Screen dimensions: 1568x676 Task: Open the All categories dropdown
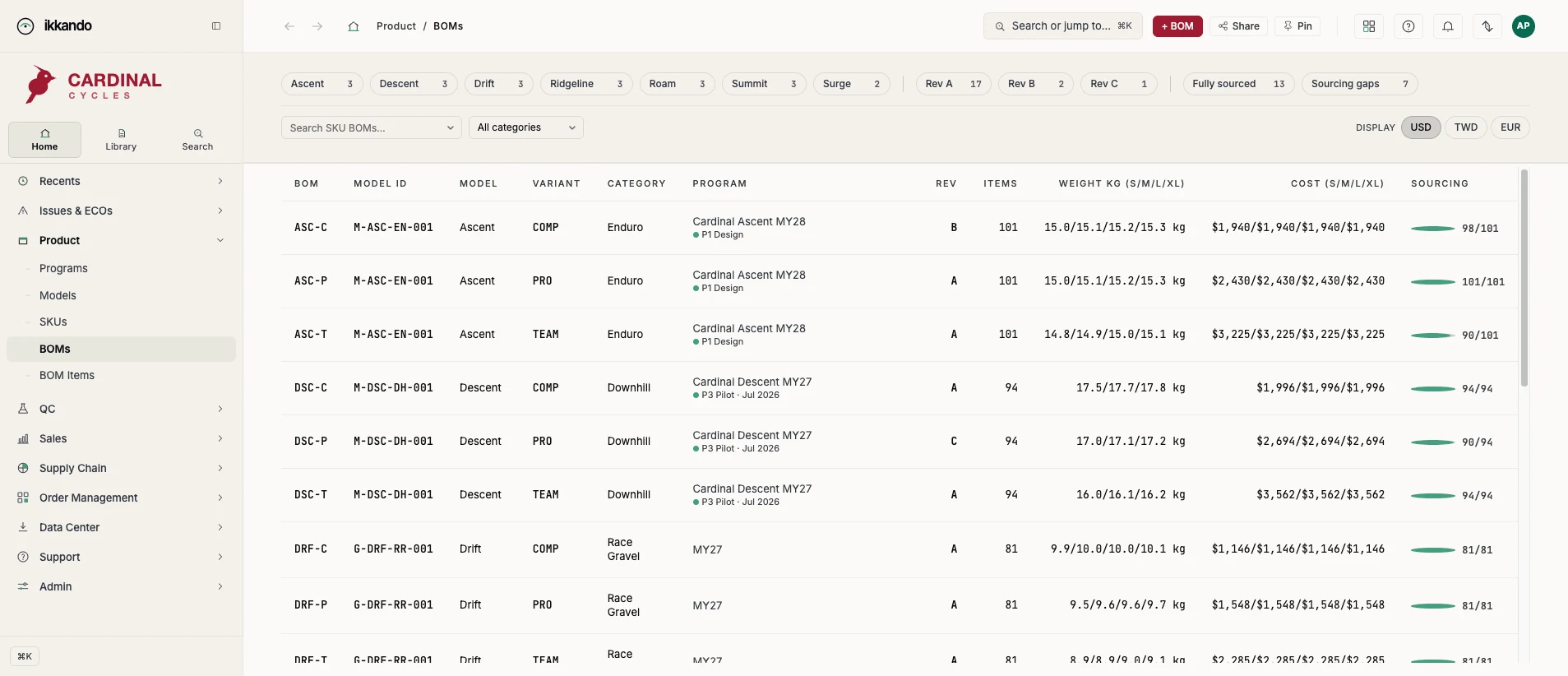526,127
